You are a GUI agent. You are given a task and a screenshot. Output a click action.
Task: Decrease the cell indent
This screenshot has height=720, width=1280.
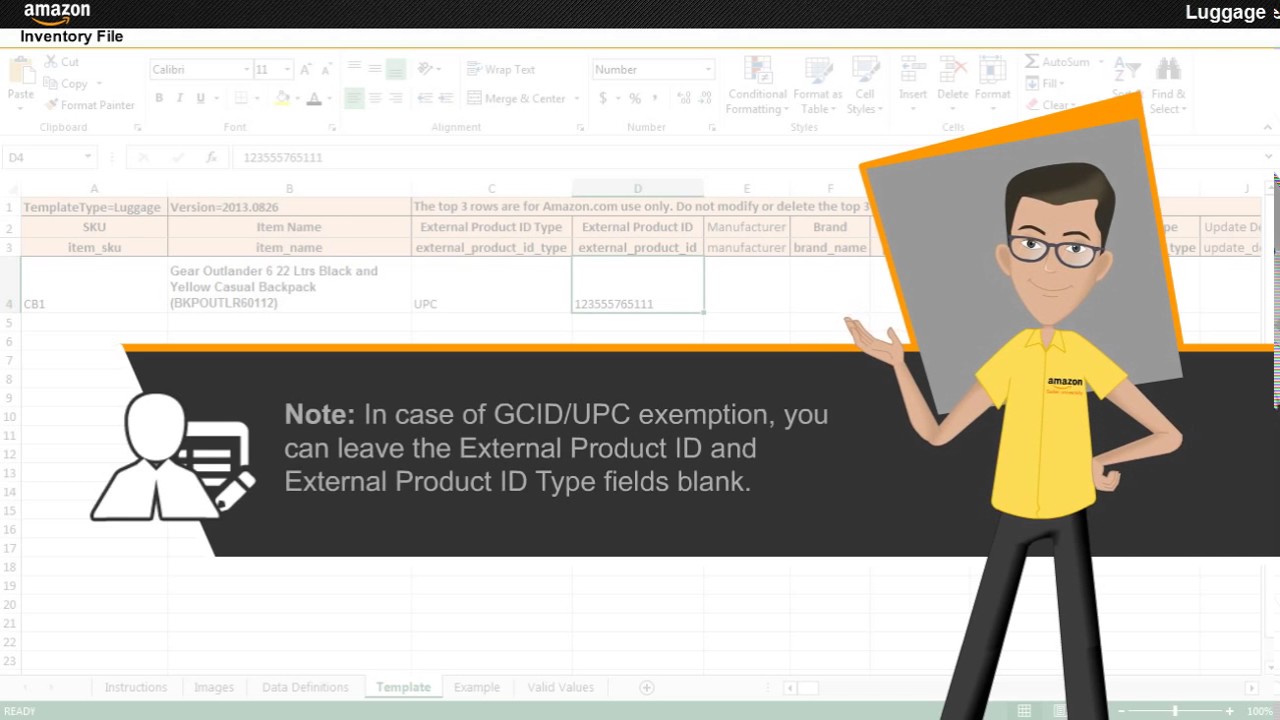[x=425, y=98]
